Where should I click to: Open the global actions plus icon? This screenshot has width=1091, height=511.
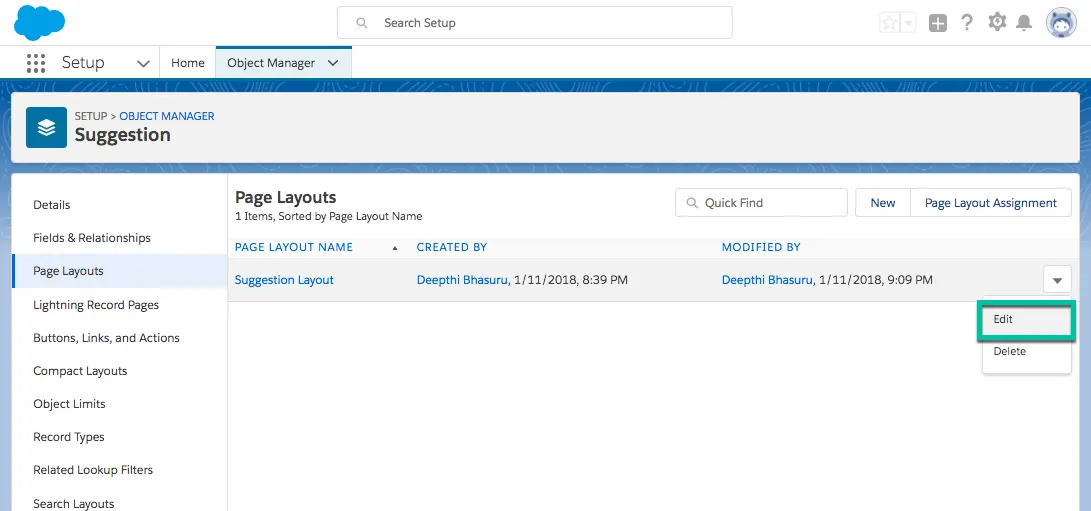[938, 23]
